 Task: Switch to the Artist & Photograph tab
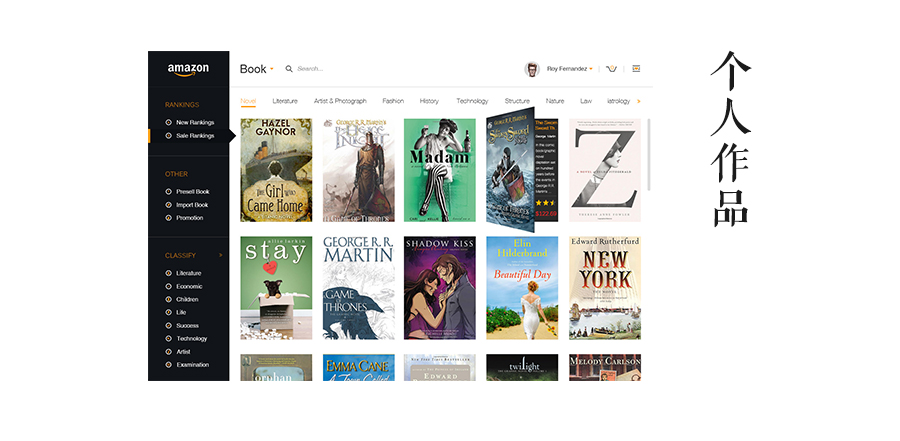pyautogui.click(x=340, y=101)
